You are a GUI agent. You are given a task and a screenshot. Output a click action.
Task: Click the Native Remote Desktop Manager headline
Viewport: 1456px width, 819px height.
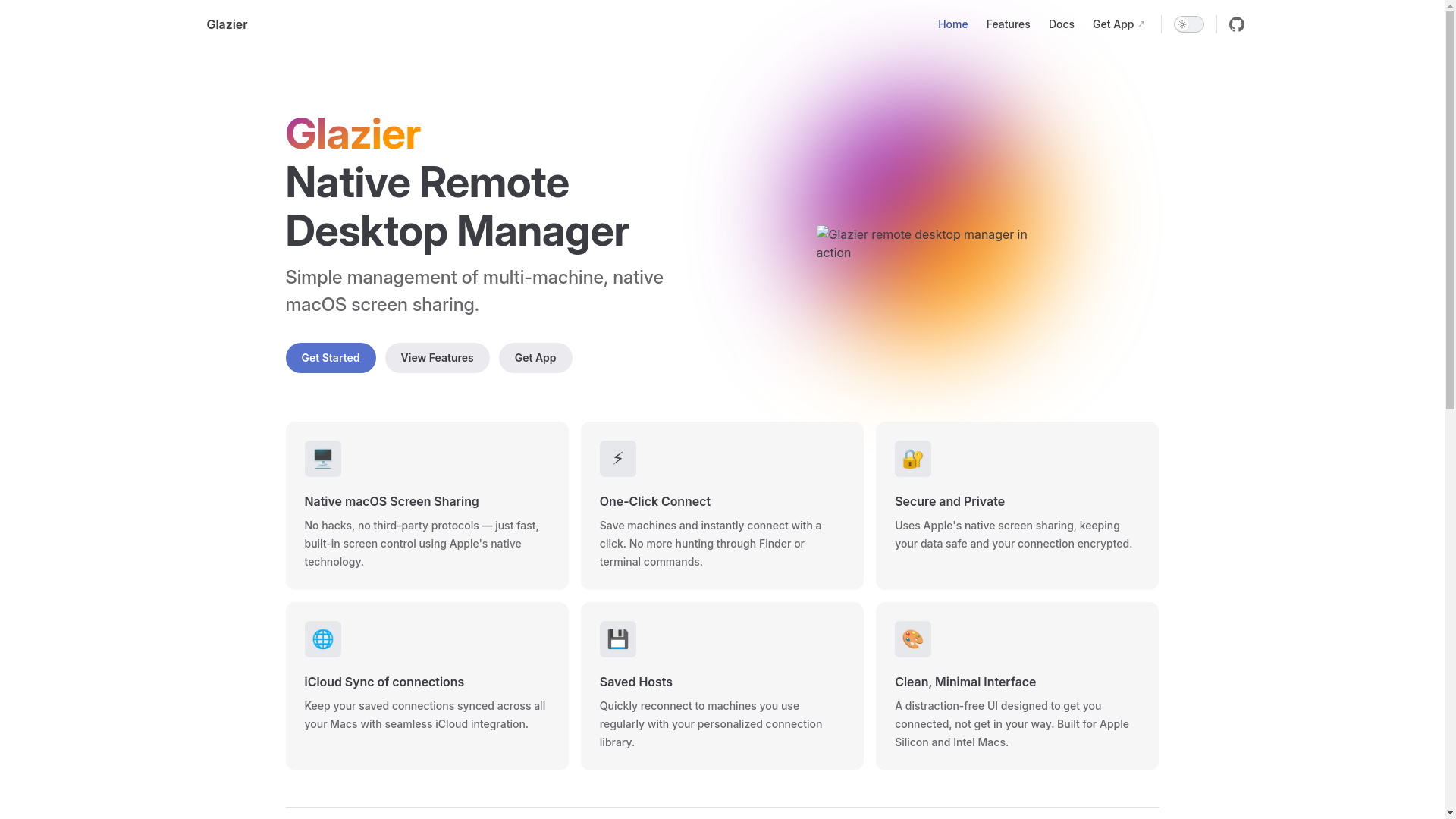tap(457, 206)
